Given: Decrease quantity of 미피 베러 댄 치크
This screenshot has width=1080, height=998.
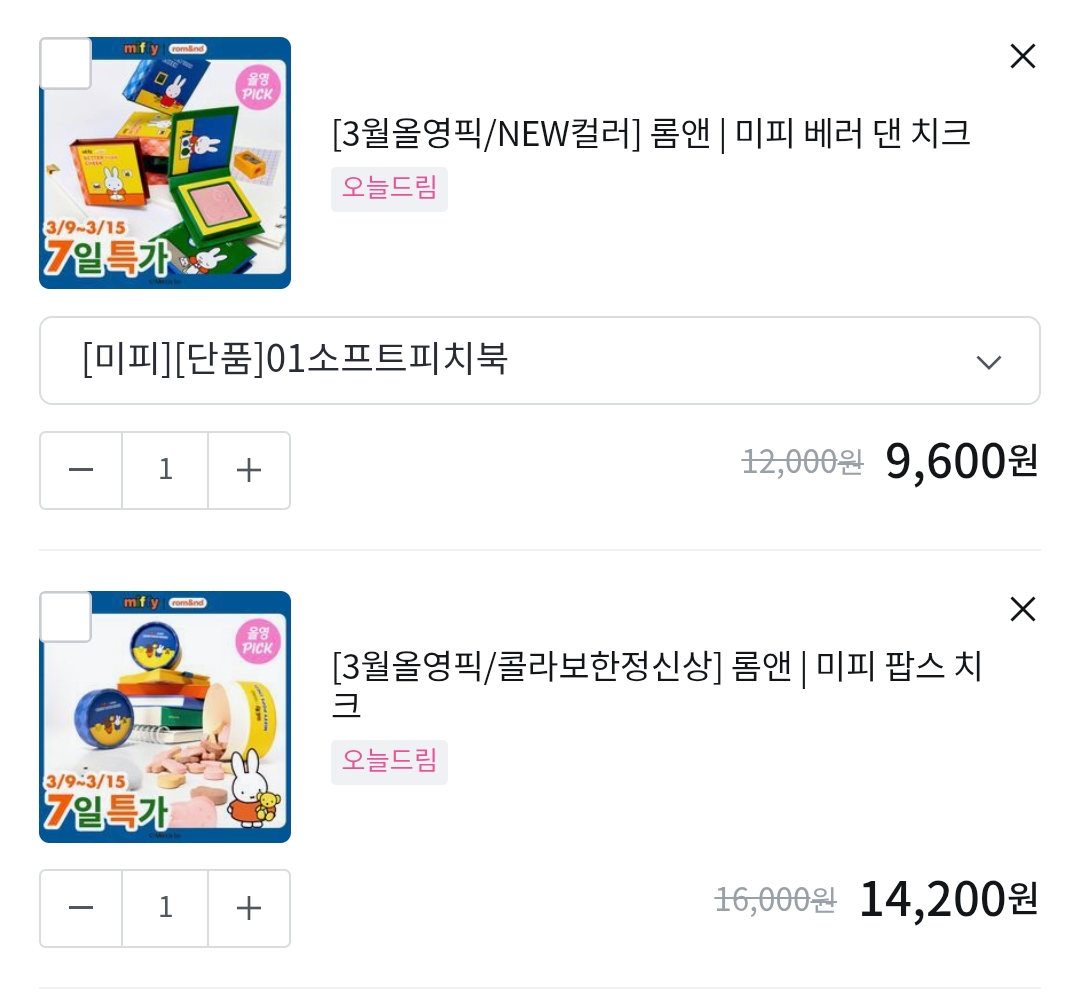Looking at the screenshot, I should click(81, 470).
